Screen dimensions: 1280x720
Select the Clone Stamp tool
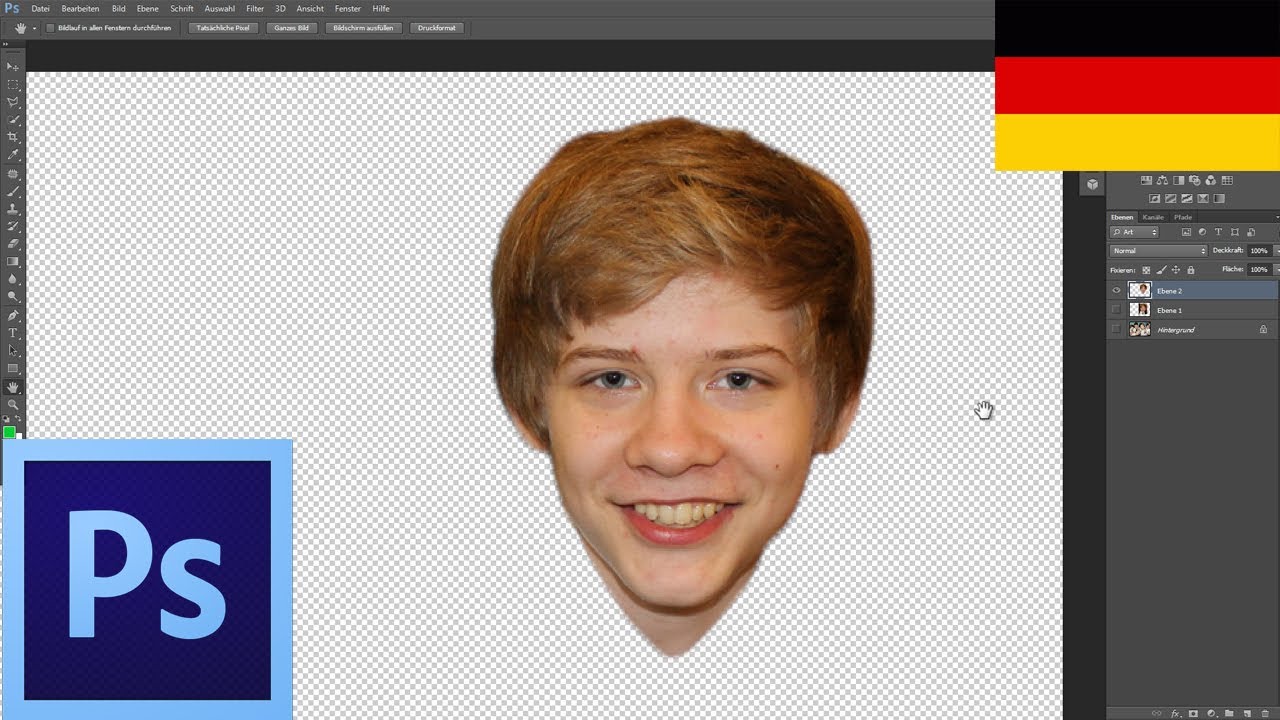point(13,209)
